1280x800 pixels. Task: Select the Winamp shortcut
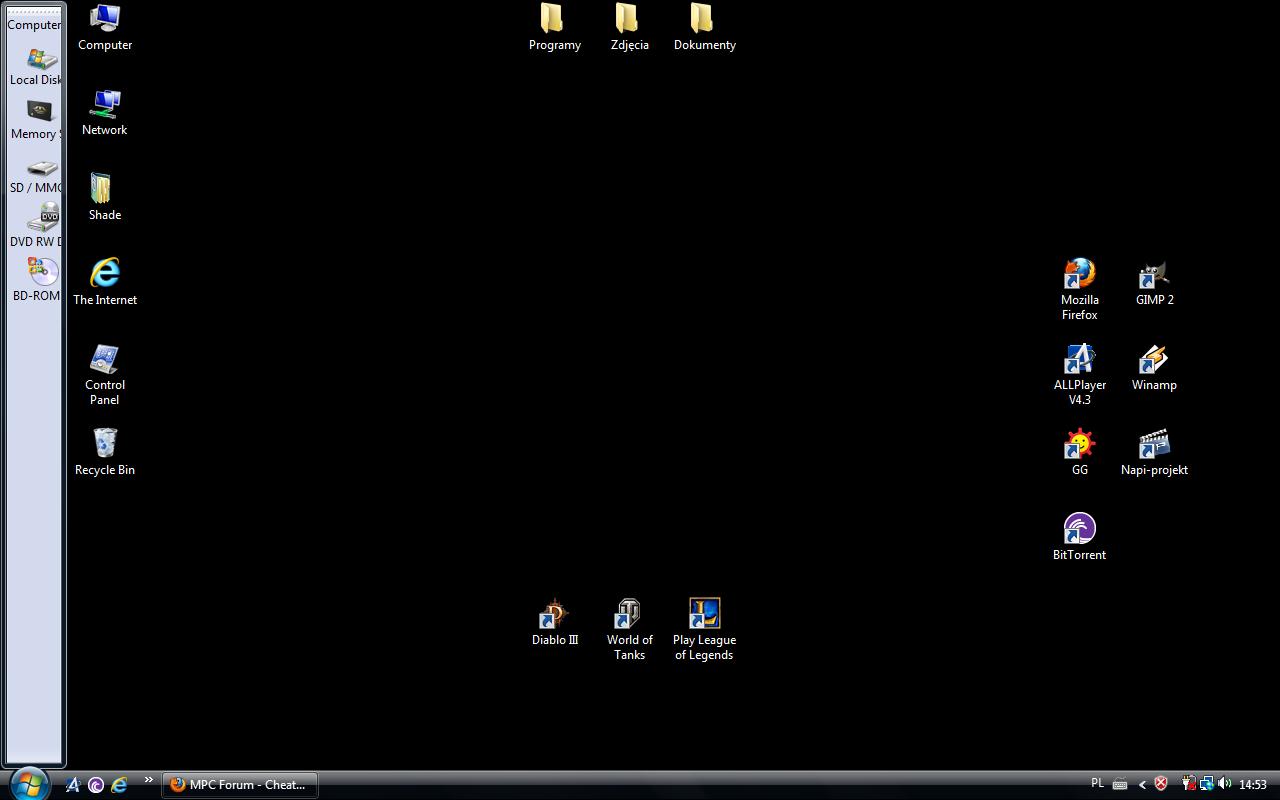coord(1154,368)
